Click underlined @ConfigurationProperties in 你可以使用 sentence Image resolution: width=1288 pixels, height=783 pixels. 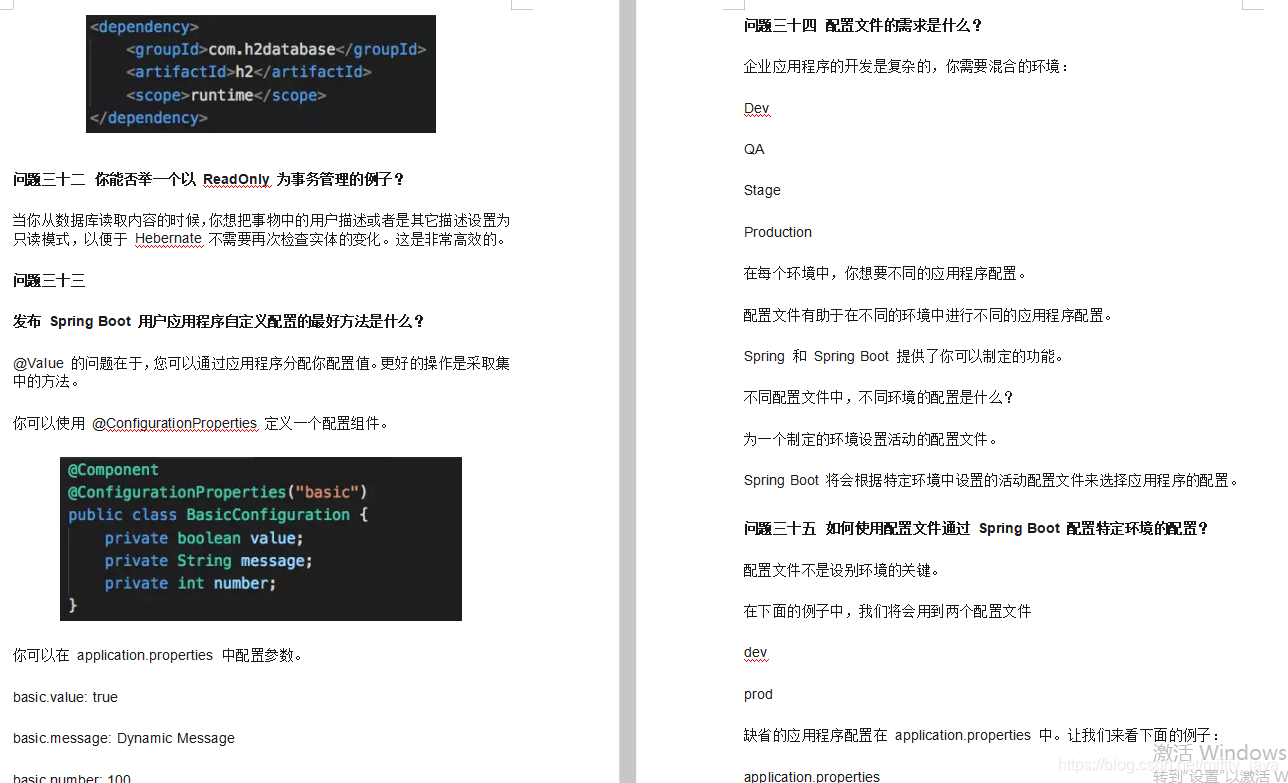[x=175, y=424]
